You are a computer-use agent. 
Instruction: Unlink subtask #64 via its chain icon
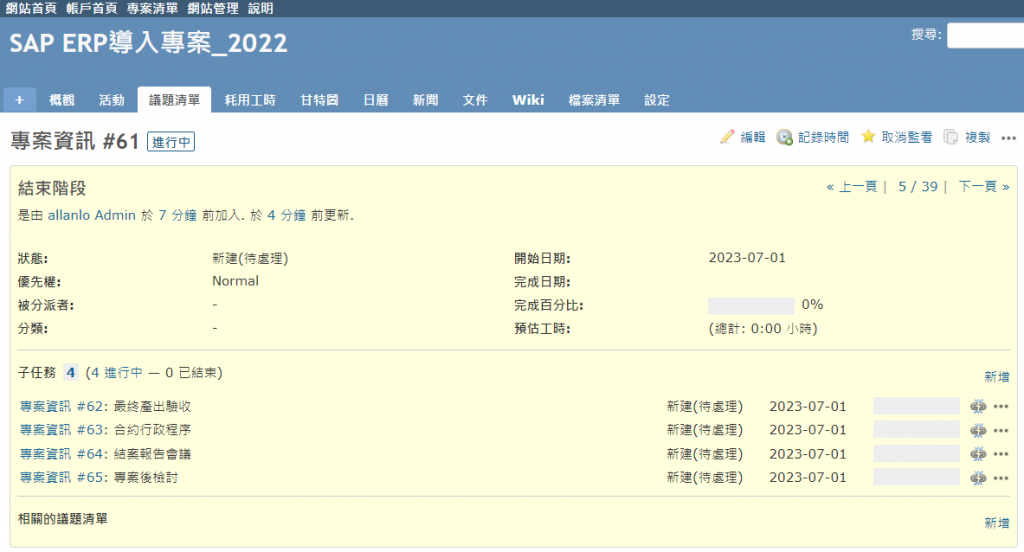[978, 453]
